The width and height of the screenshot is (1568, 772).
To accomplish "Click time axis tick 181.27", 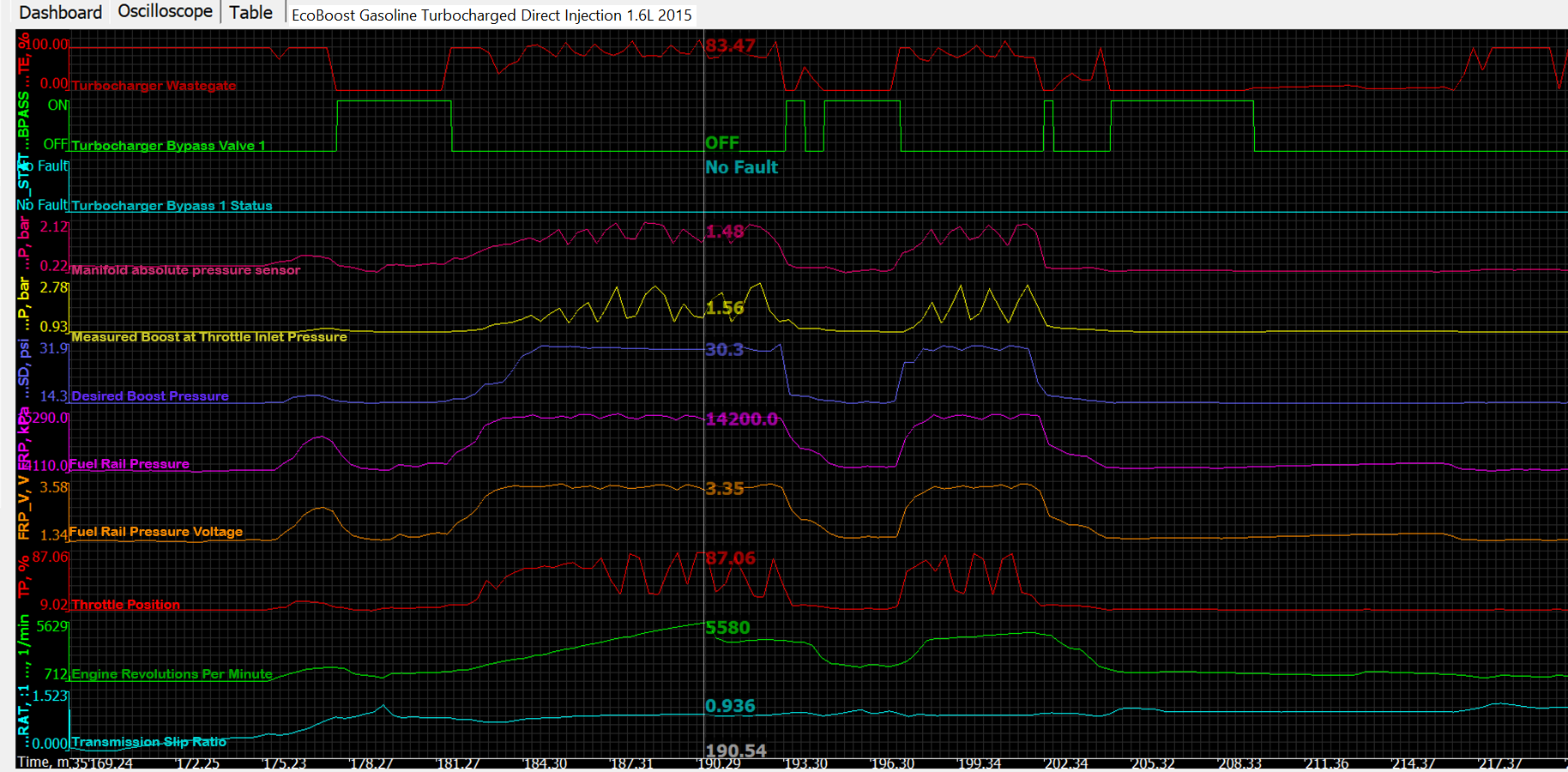I will click(x=458, y=763).
